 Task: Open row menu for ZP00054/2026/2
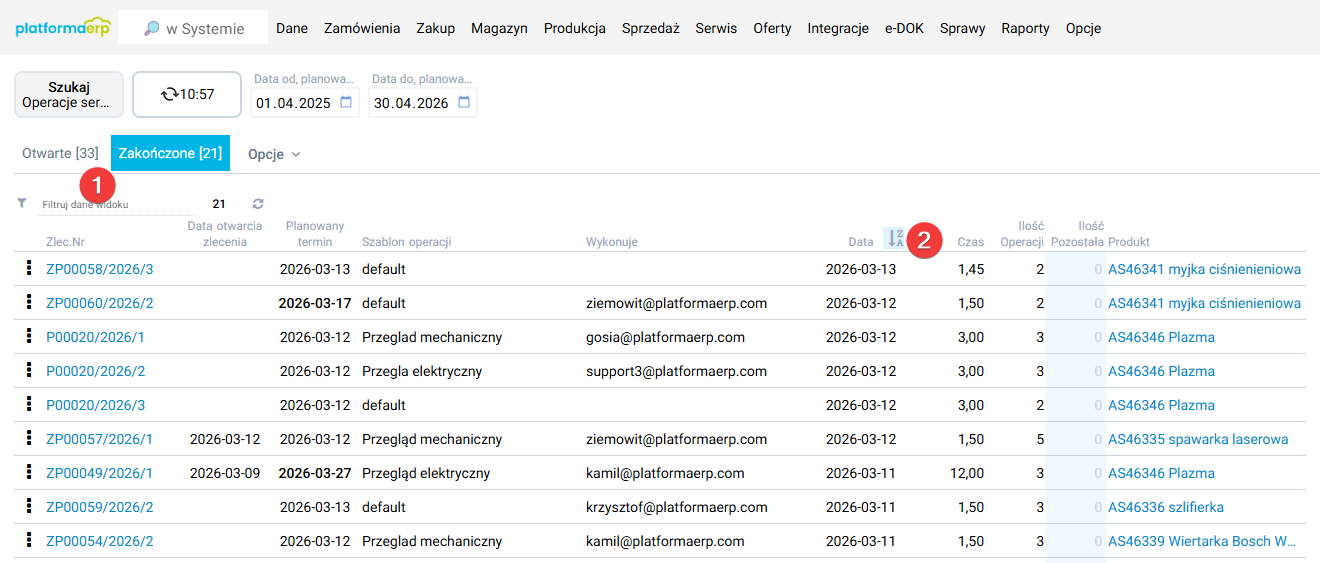click(x=29, y=541)
